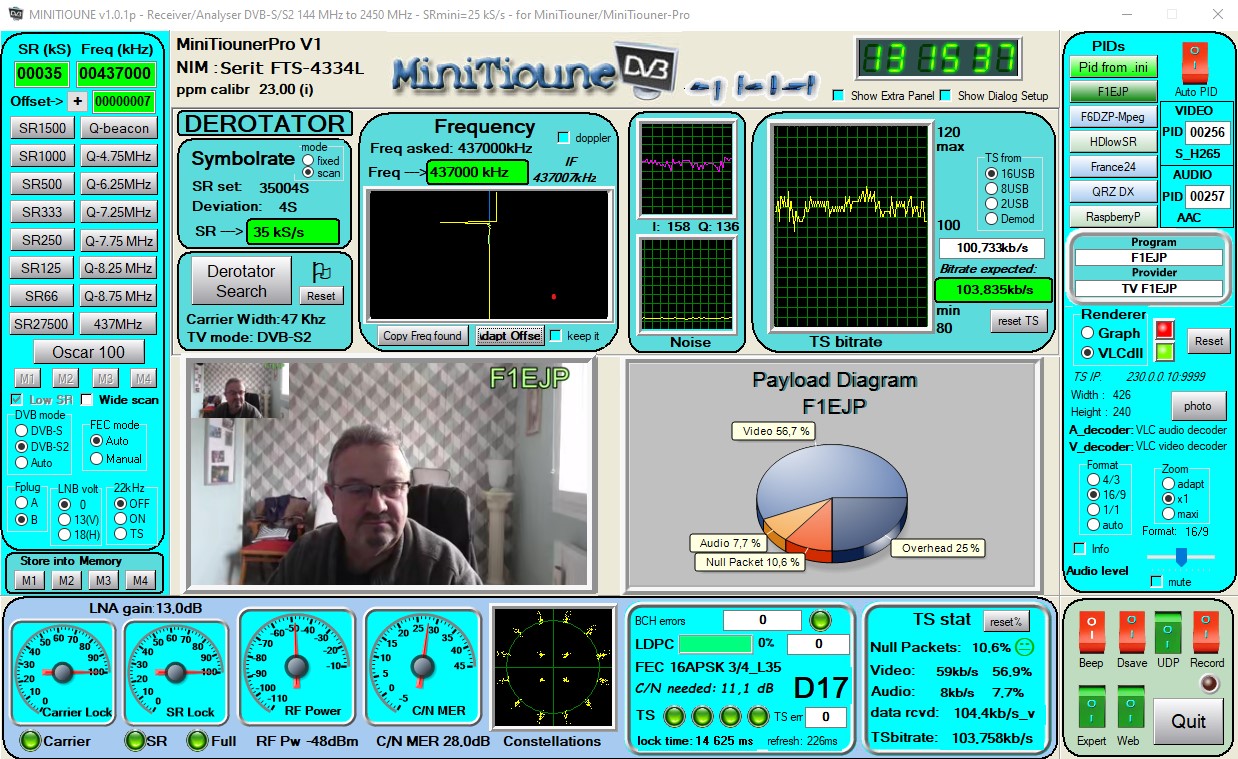Click the SR Lock gauge
The width and height of the screenshot is (1238, 759).
(176, 672)
